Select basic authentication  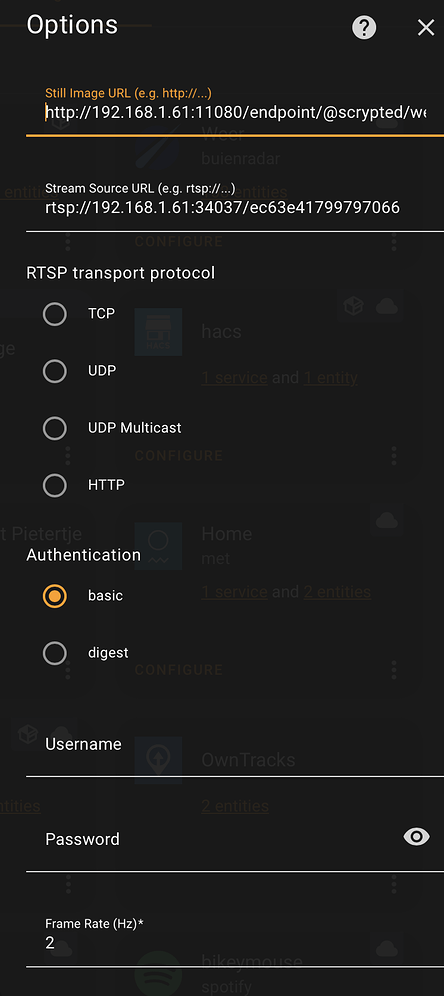coord(55,596)
